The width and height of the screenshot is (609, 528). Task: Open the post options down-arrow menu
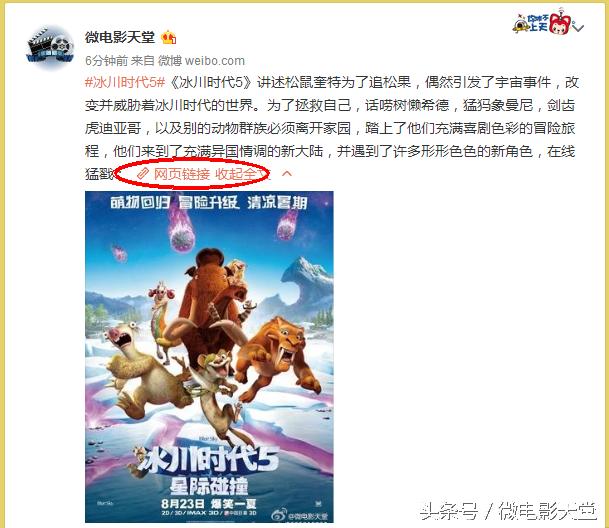tap(578, 28)
